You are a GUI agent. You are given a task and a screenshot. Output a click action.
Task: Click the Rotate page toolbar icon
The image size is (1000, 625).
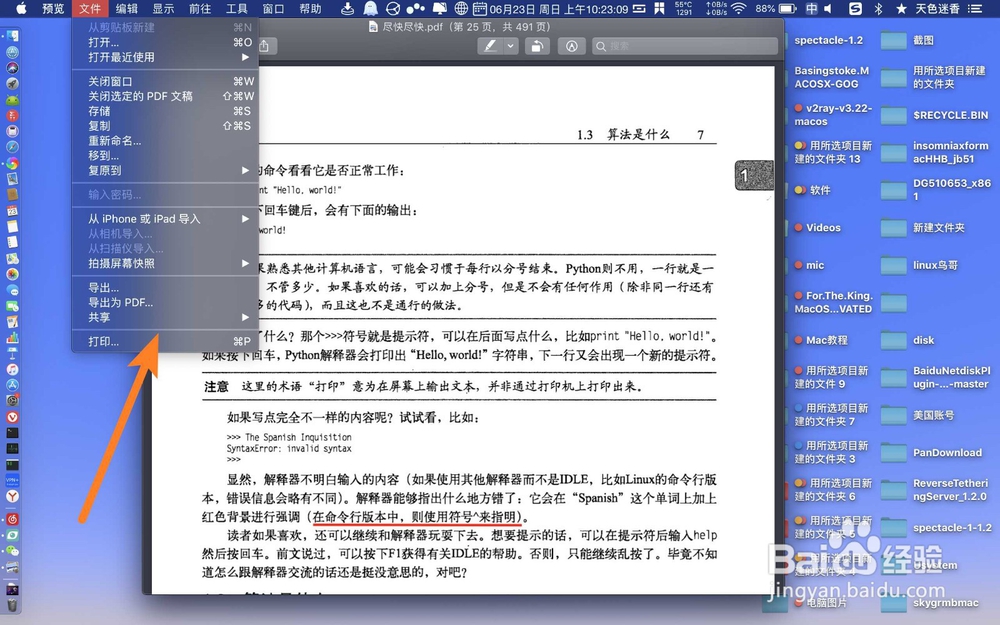(x=537, y=46)
